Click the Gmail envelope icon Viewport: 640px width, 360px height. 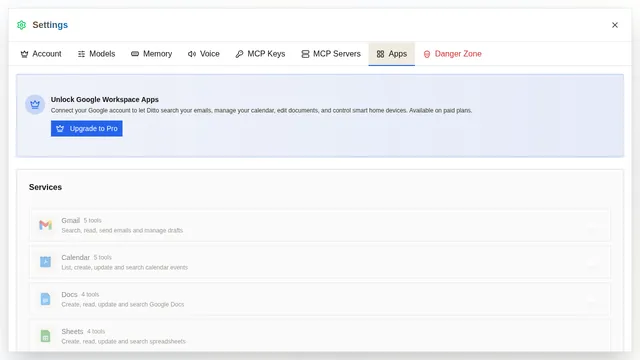(x=45, y=225)
